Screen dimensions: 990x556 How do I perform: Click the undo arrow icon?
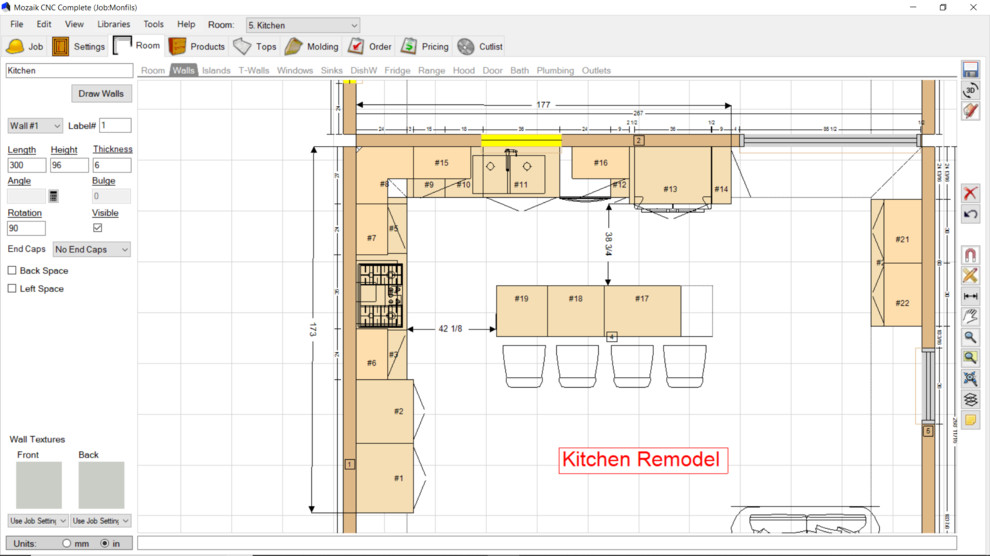(x=970, y=214)
